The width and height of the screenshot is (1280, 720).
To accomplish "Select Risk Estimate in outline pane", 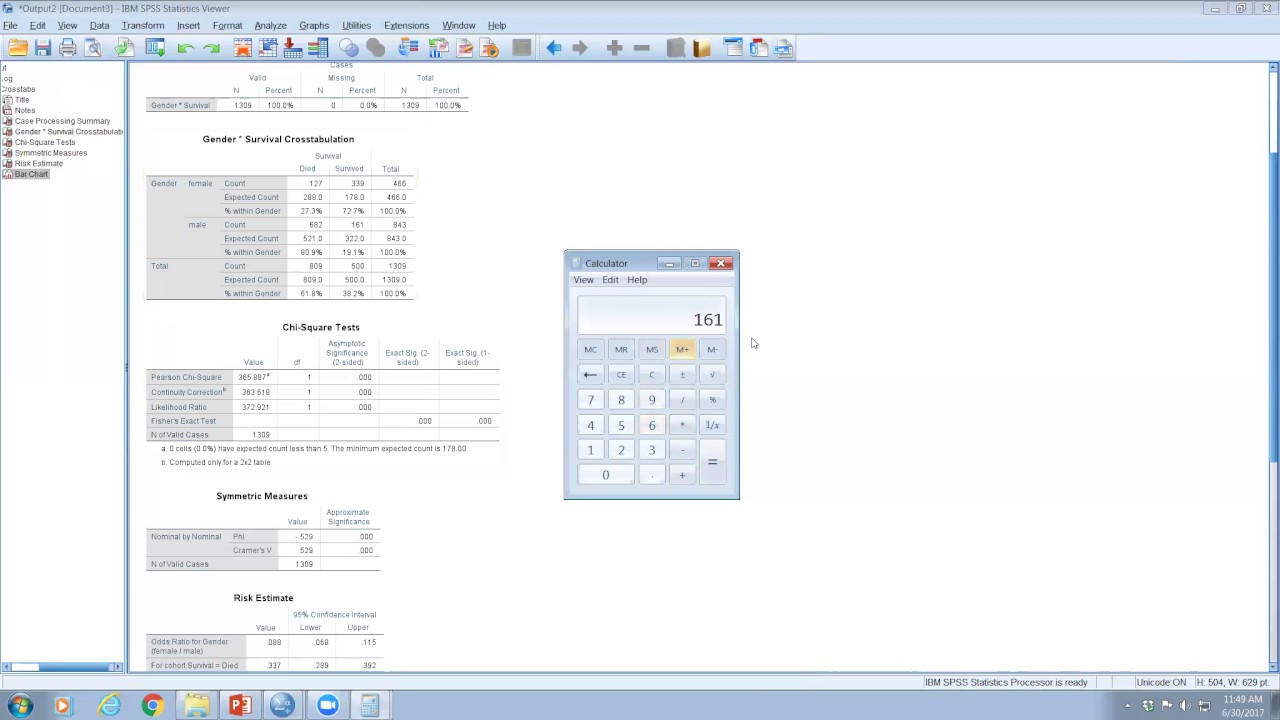I will pyautogui.click(x=38, y=163).
